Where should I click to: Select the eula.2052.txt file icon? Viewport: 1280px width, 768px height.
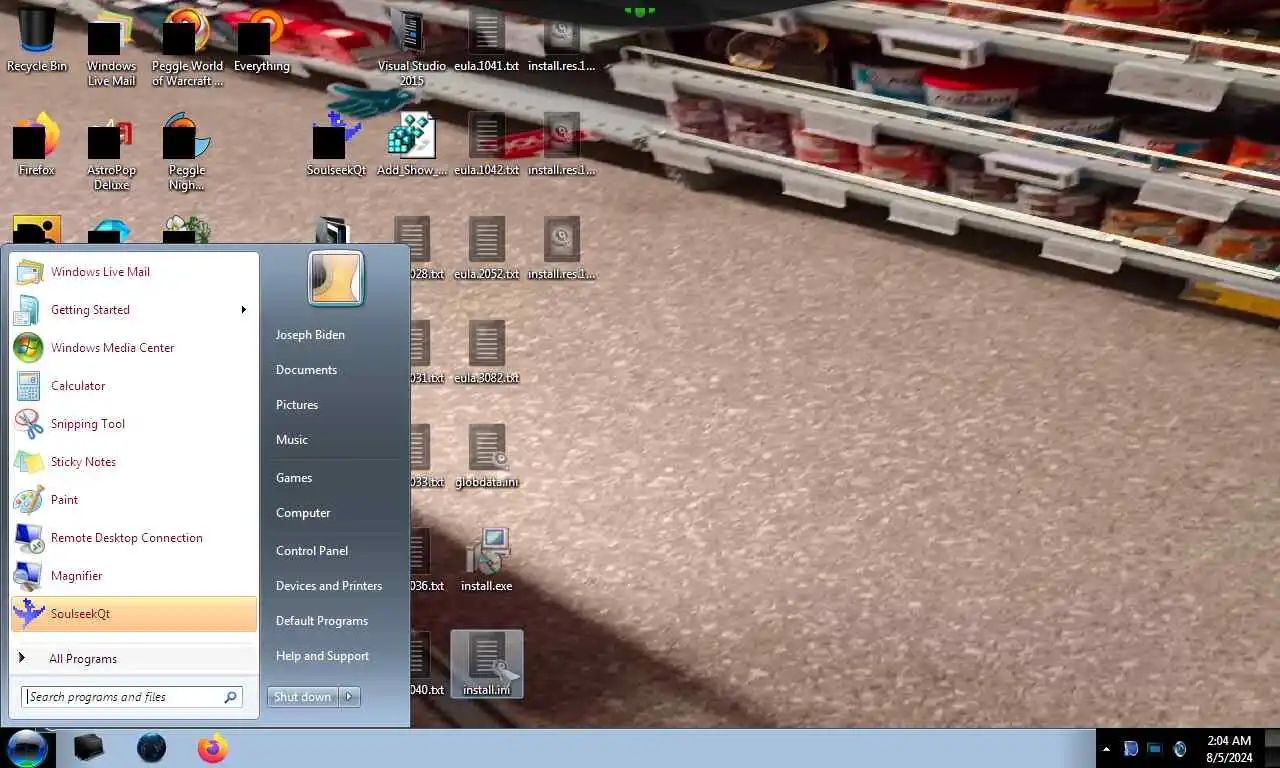[x=487, y=250]
